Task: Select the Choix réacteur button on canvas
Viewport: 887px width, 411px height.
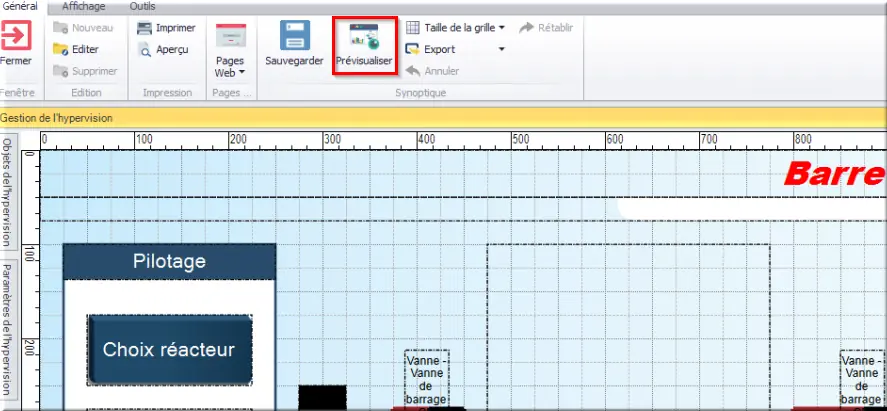Action: [169, 350]
